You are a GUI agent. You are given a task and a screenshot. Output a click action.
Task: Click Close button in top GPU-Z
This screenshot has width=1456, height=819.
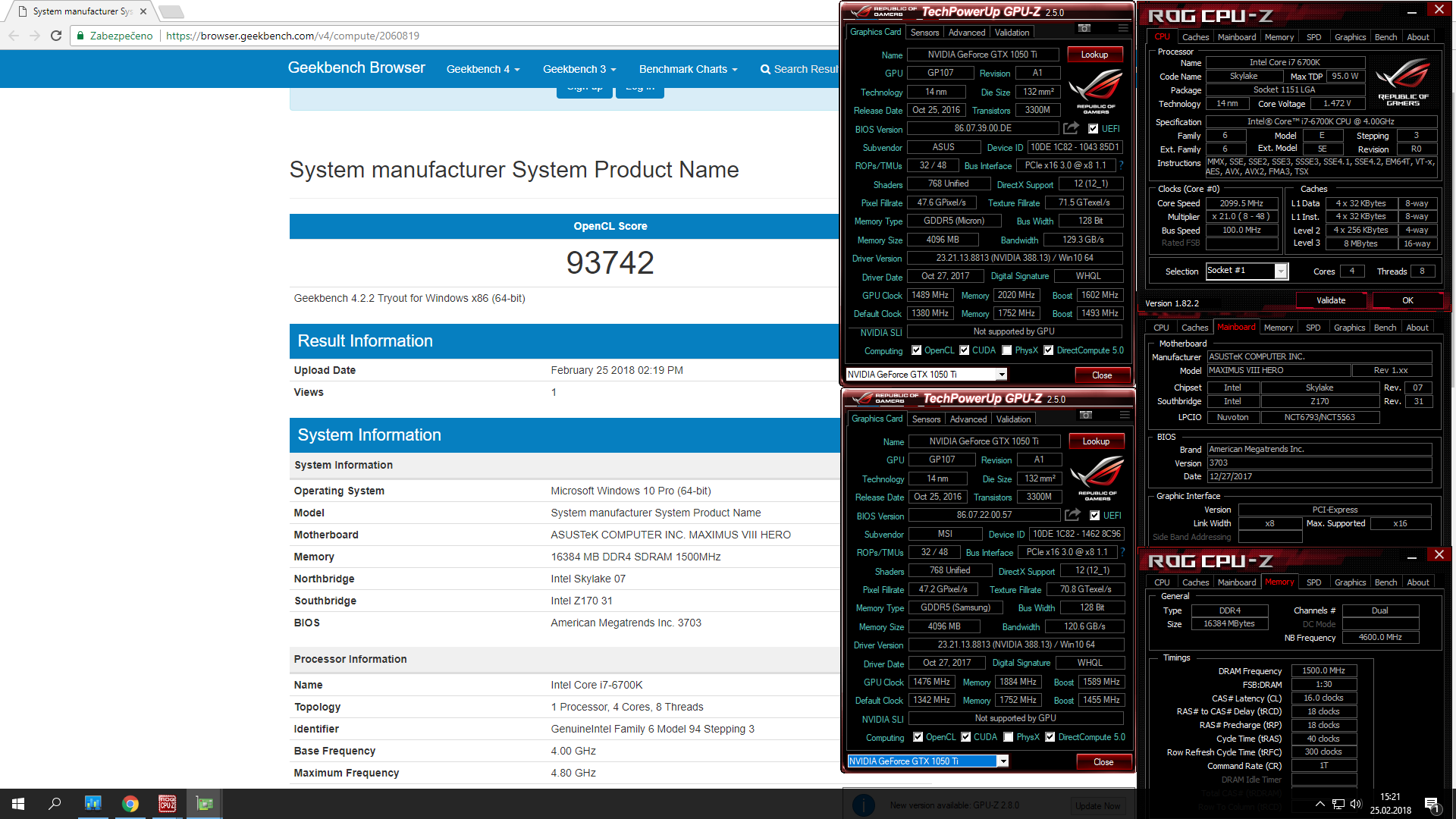[1102, 375]
